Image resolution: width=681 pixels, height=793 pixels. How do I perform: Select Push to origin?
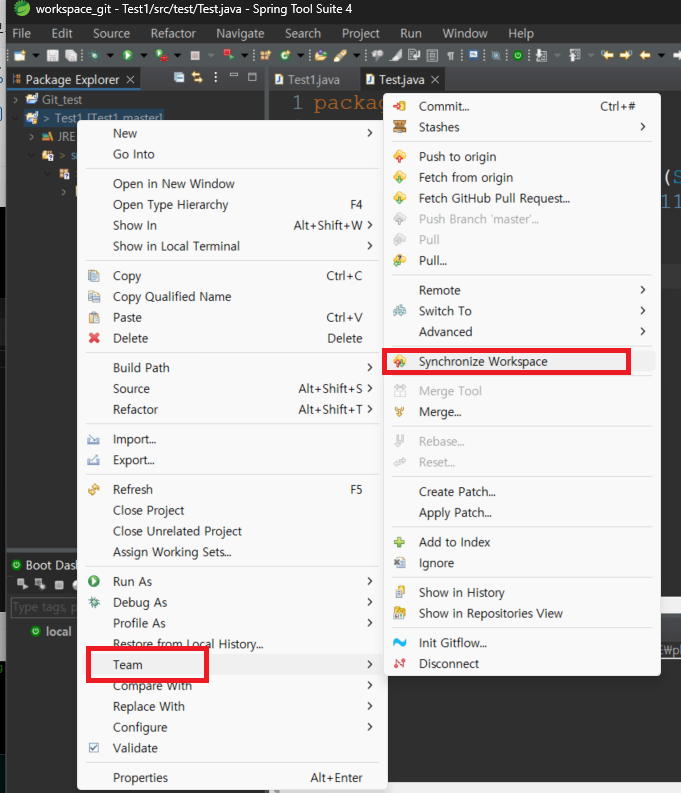click(521, 157)
